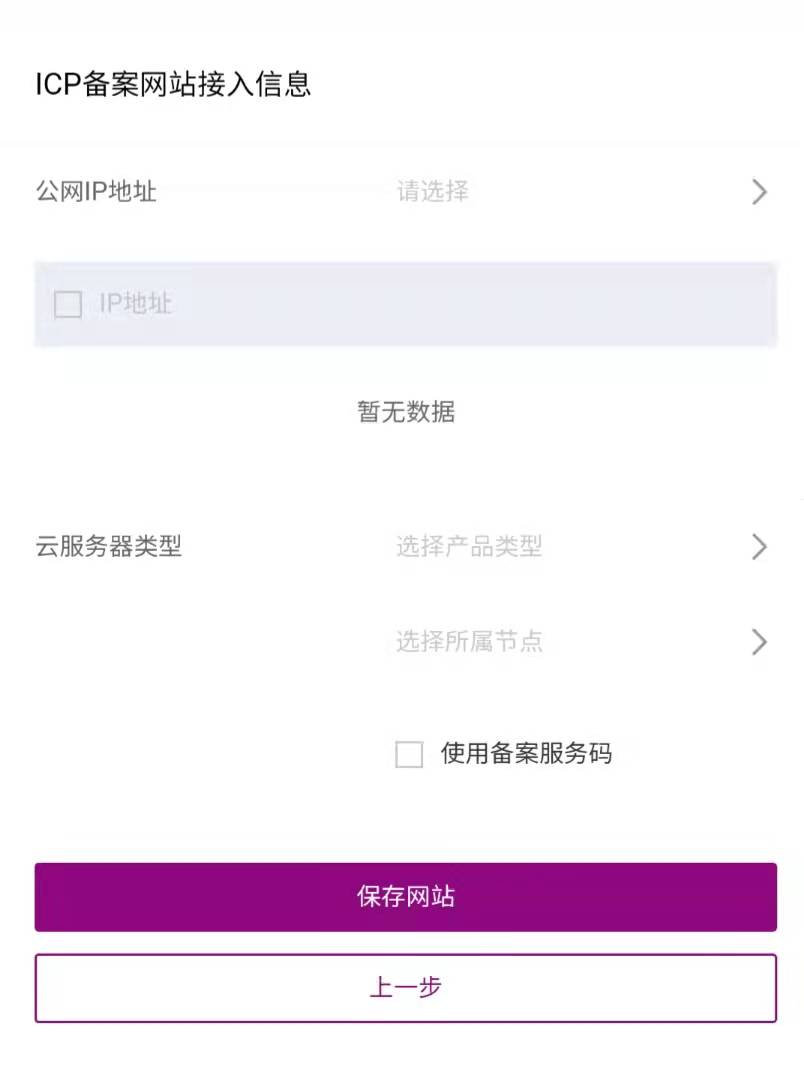Open the 选择所属节点 node selector
The height and width of the screenshot is (1074, 804).
pos(580,642)
